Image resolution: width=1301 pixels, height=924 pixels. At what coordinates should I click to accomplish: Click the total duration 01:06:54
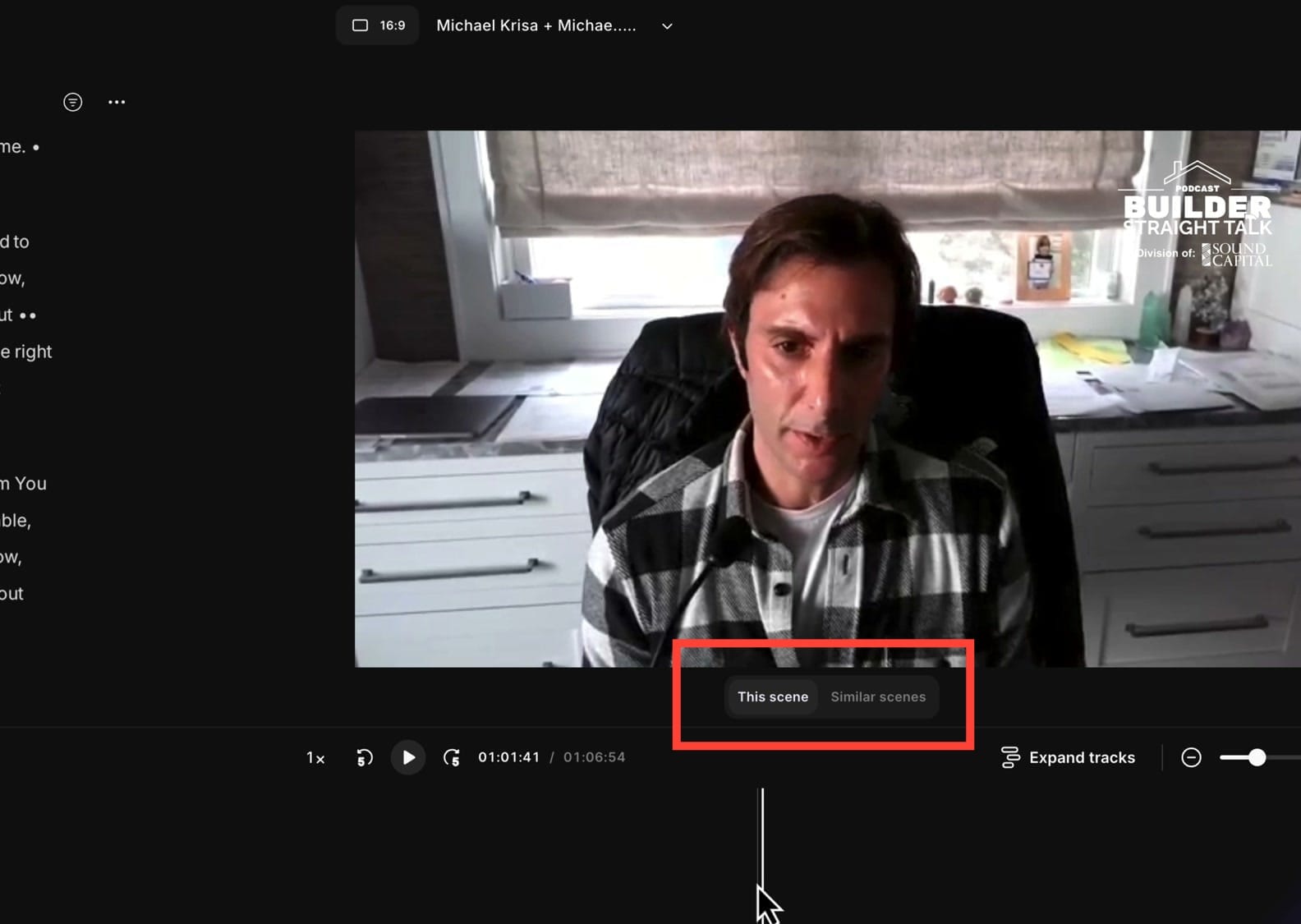(594, 757)
